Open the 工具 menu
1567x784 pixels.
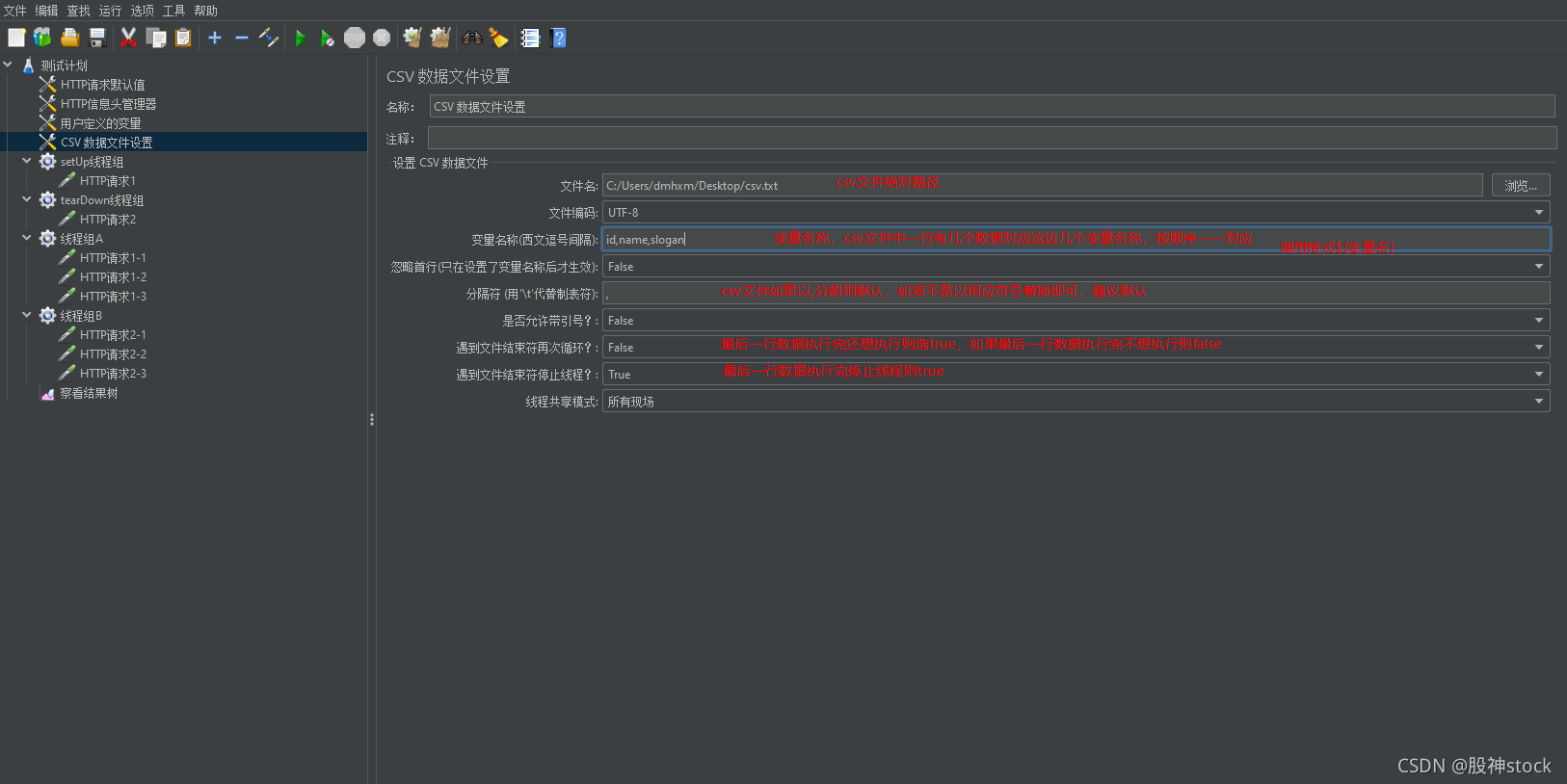click(174, 11)
